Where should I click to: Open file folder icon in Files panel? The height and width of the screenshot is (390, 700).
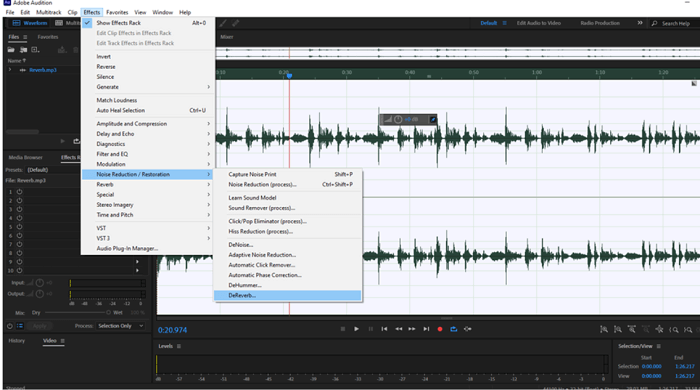pos(11,50)
